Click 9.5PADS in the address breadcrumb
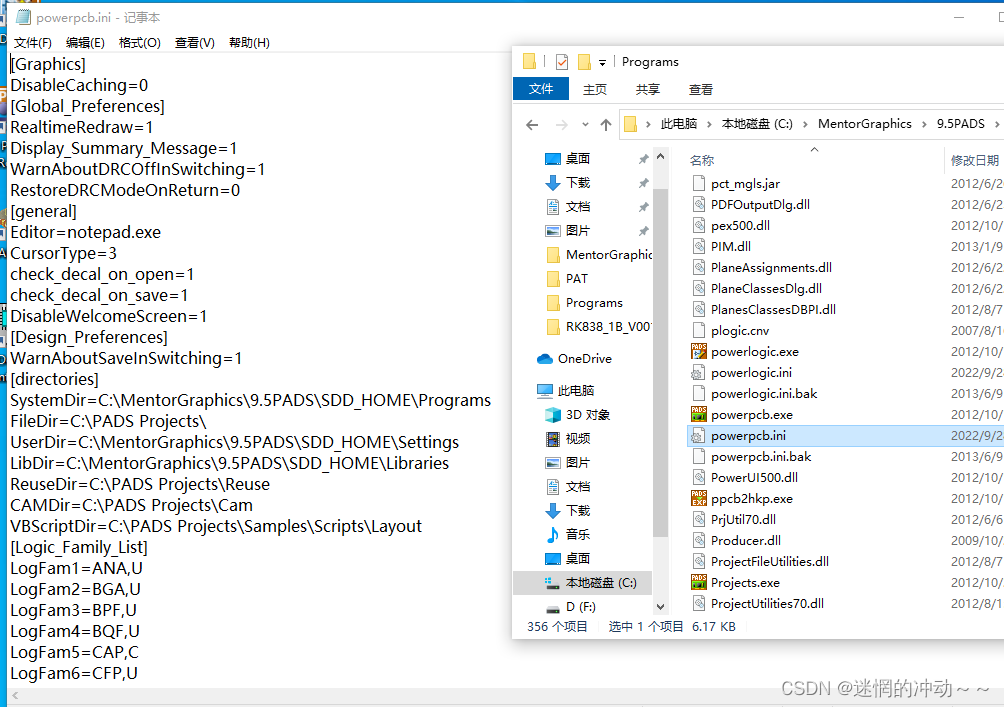1004x707 pixels. click(960, 124)
